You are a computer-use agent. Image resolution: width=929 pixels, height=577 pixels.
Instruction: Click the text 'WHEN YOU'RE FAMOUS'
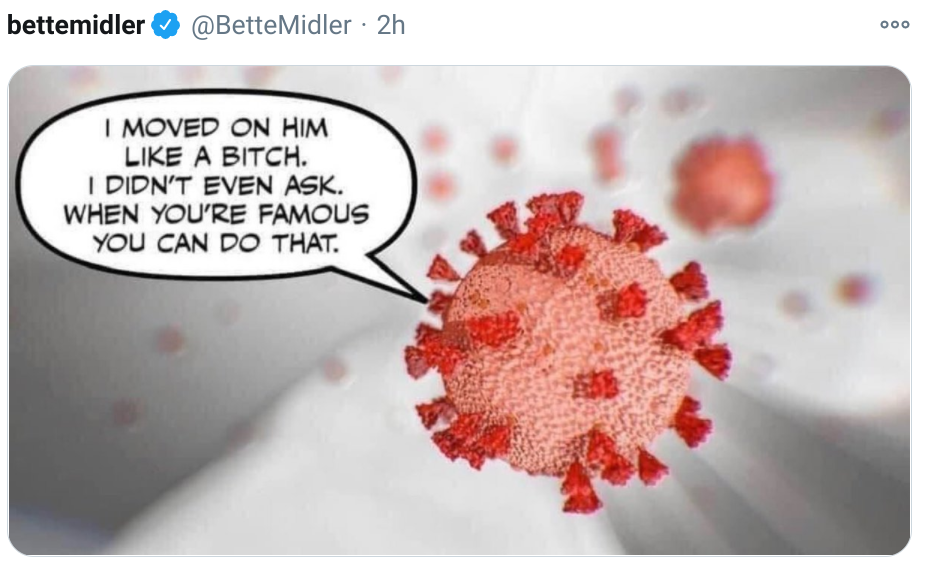click(216, 214)
